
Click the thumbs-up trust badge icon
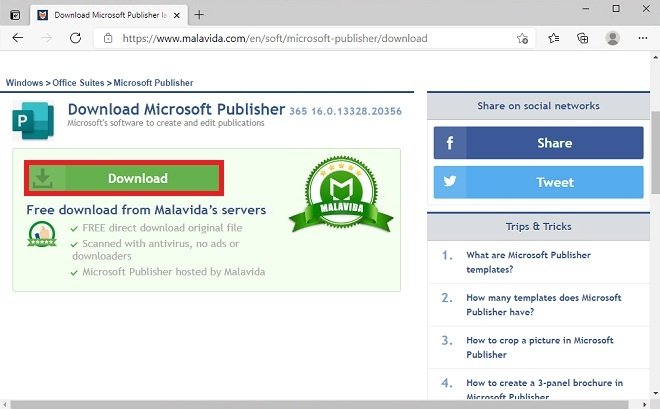tap(42, 234)
